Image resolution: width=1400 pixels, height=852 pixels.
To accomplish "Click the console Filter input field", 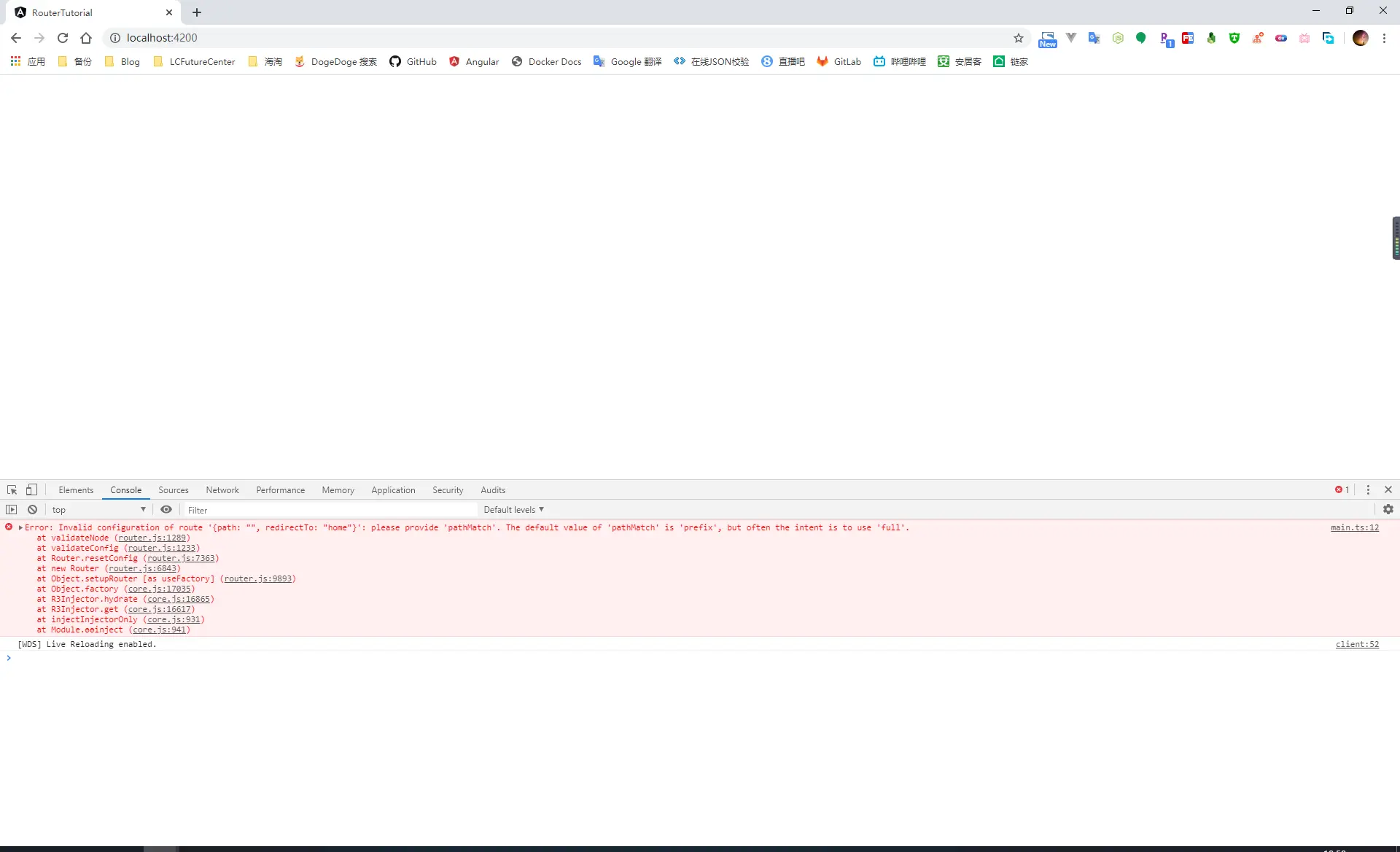I will pos(328,510).
